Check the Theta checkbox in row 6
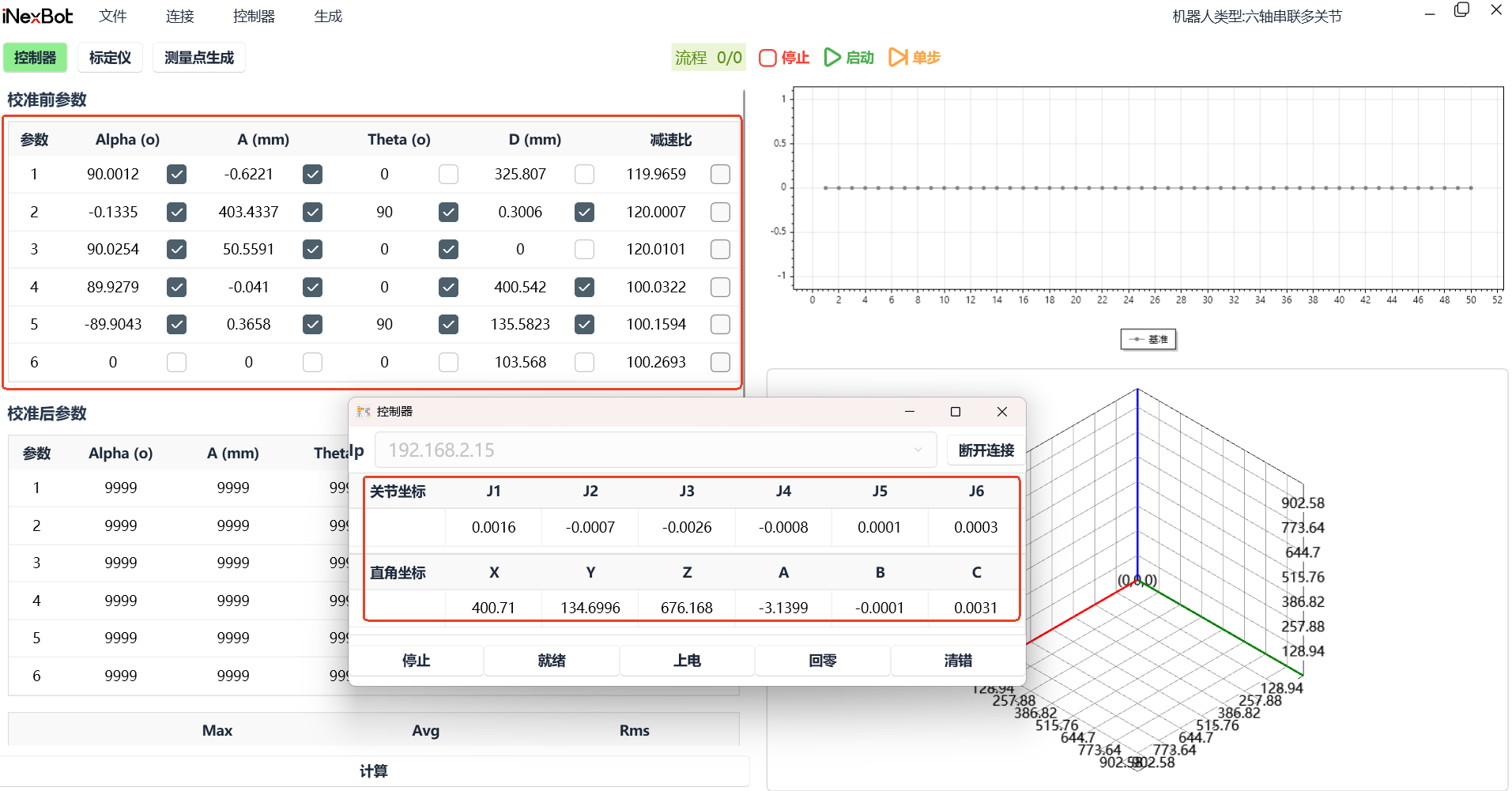Screen dimensions: 1512x791 (x=448, y=362)
